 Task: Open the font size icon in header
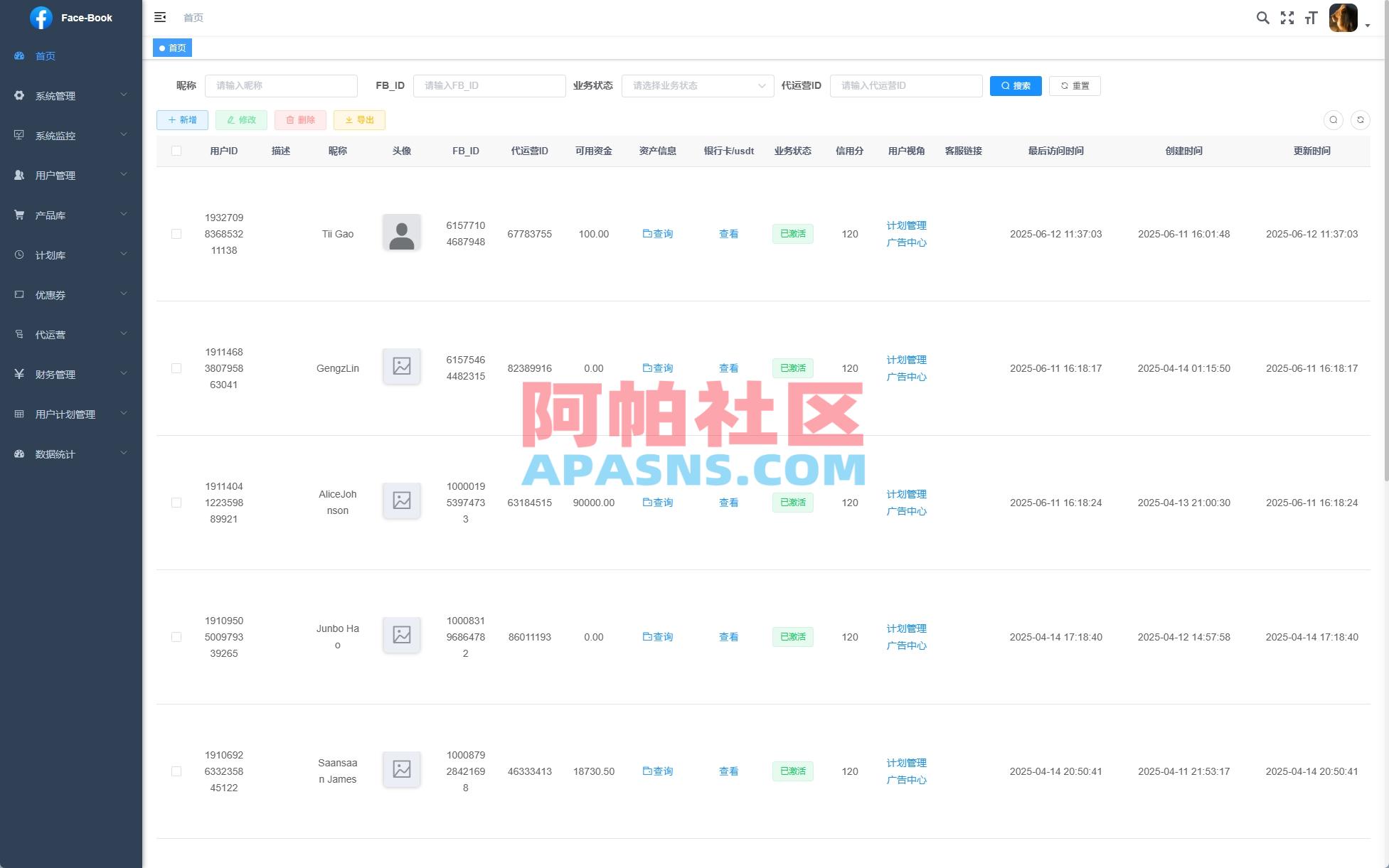pos(1311,18)
